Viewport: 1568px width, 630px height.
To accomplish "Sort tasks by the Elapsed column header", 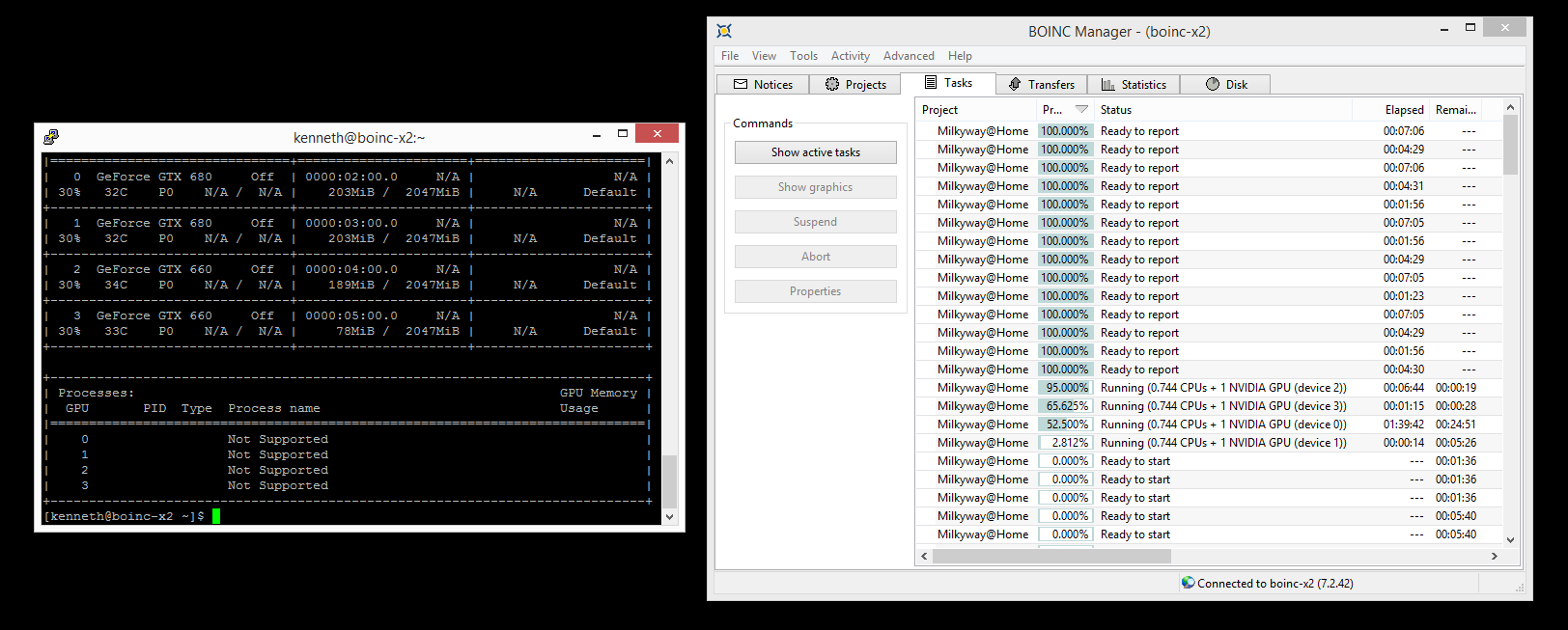I will (x=1404, y=110).
